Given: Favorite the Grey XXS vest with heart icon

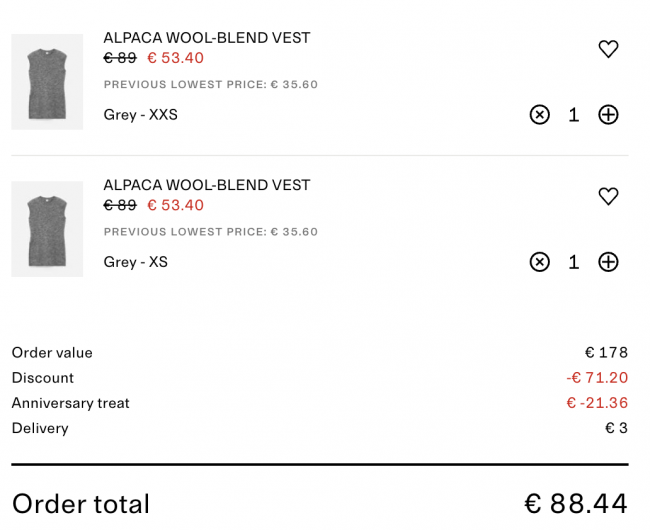Looking at the screenshot, I should coord(608,49).
